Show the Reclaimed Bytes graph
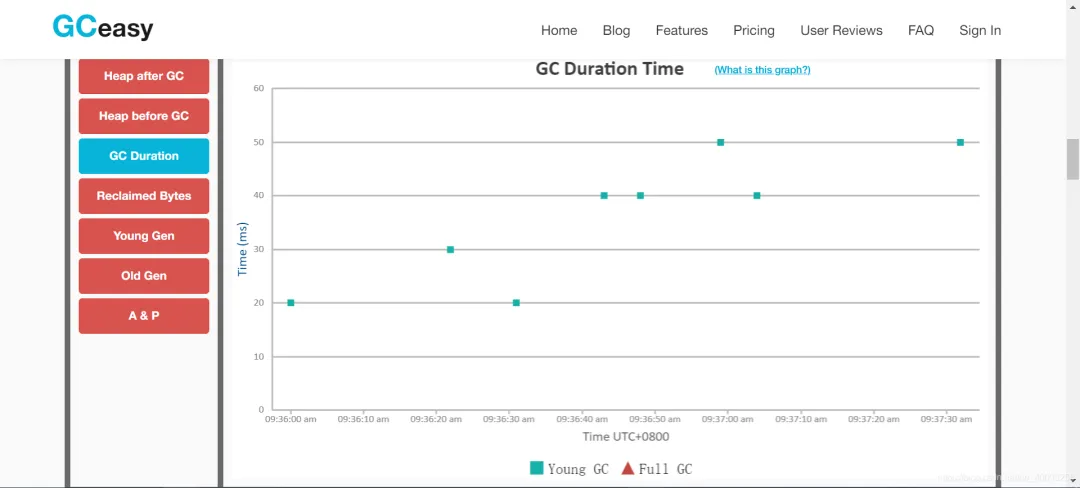This screenshot has width=1080, height=488. 144,196
